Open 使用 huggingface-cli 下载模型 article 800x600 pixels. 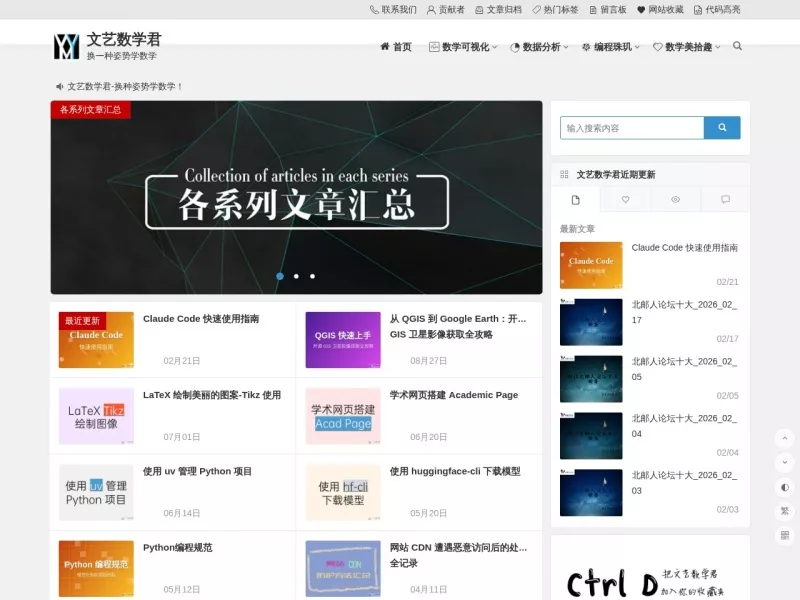tap(455, 471)
